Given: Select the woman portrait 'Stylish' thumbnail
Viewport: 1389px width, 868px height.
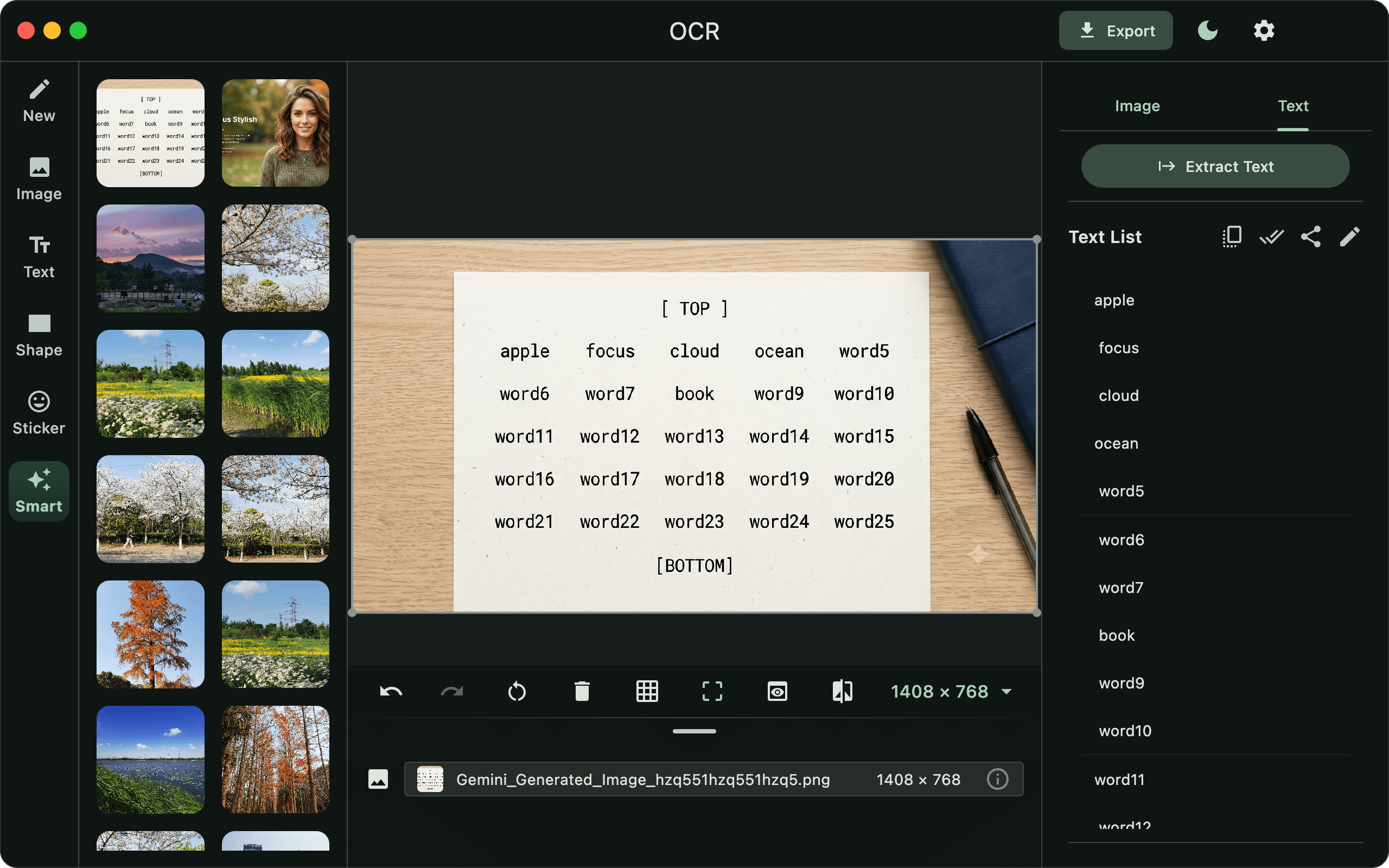Looking at the screenshot, I should click(x=276, y=133).
